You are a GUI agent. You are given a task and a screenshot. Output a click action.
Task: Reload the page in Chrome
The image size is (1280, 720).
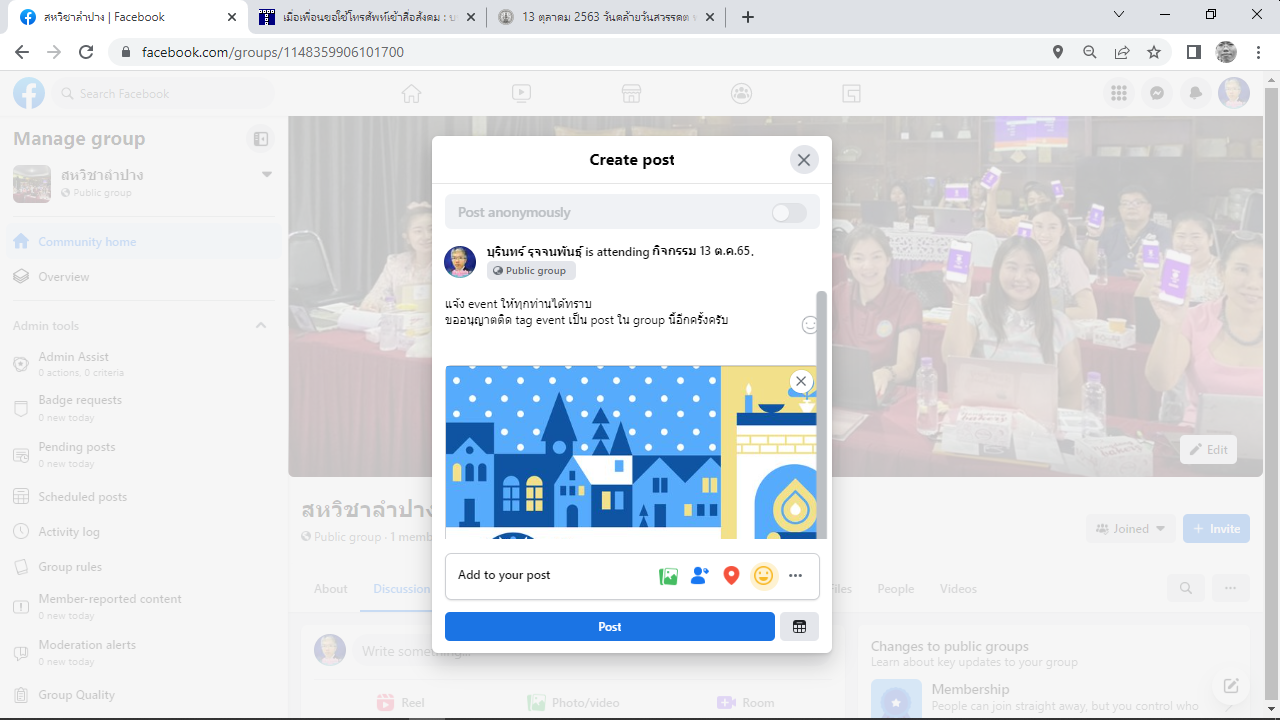[86, 52]
